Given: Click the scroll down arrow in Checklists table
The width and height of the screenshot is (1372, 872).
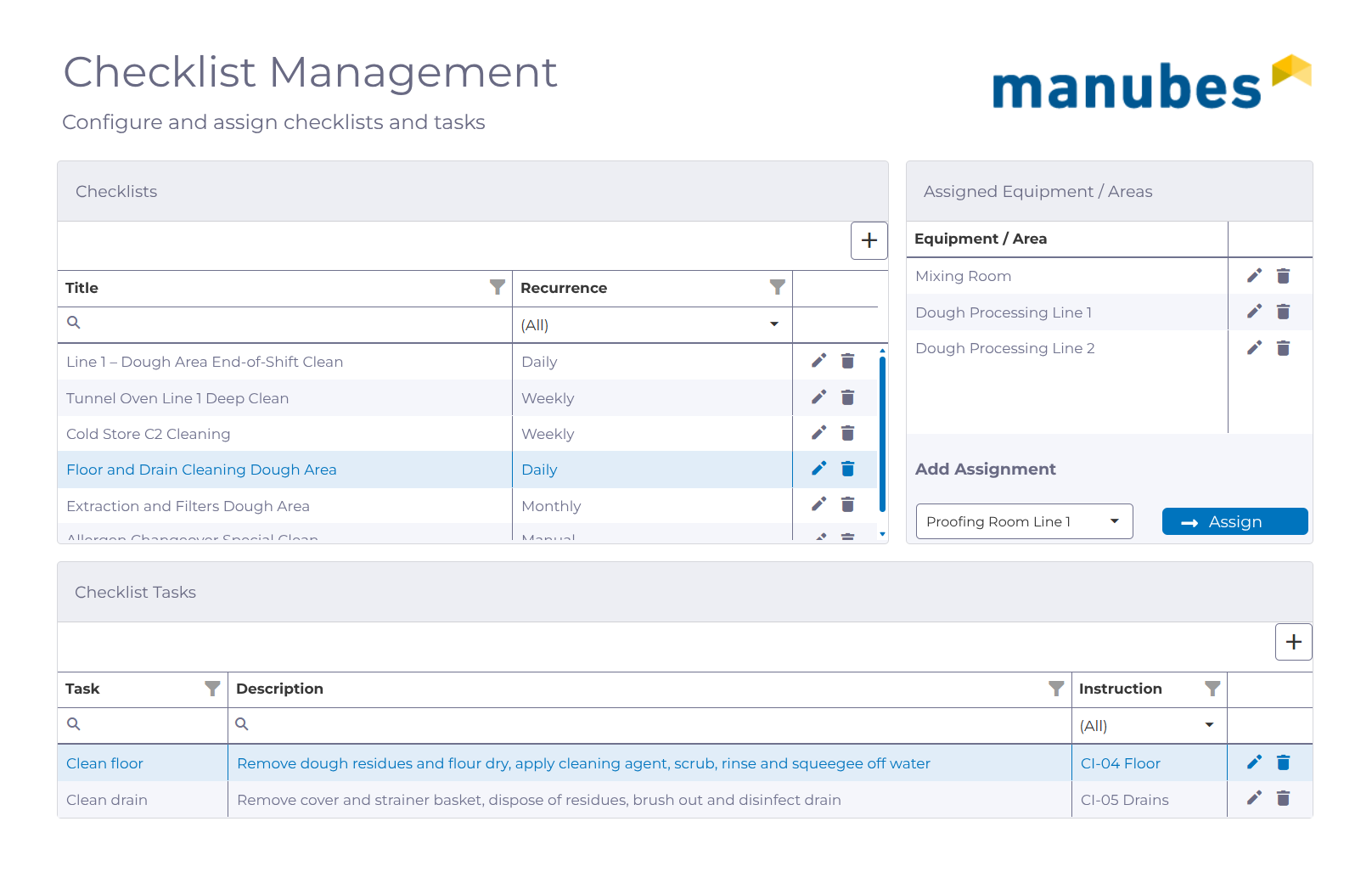Looking at the screenshot, I should tap(883, 534).
